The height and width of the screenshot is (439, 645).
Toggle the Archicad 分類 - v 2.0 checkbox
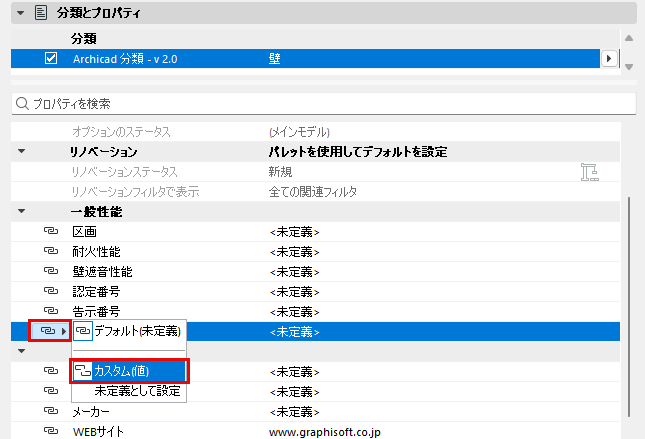pos(51,58)
